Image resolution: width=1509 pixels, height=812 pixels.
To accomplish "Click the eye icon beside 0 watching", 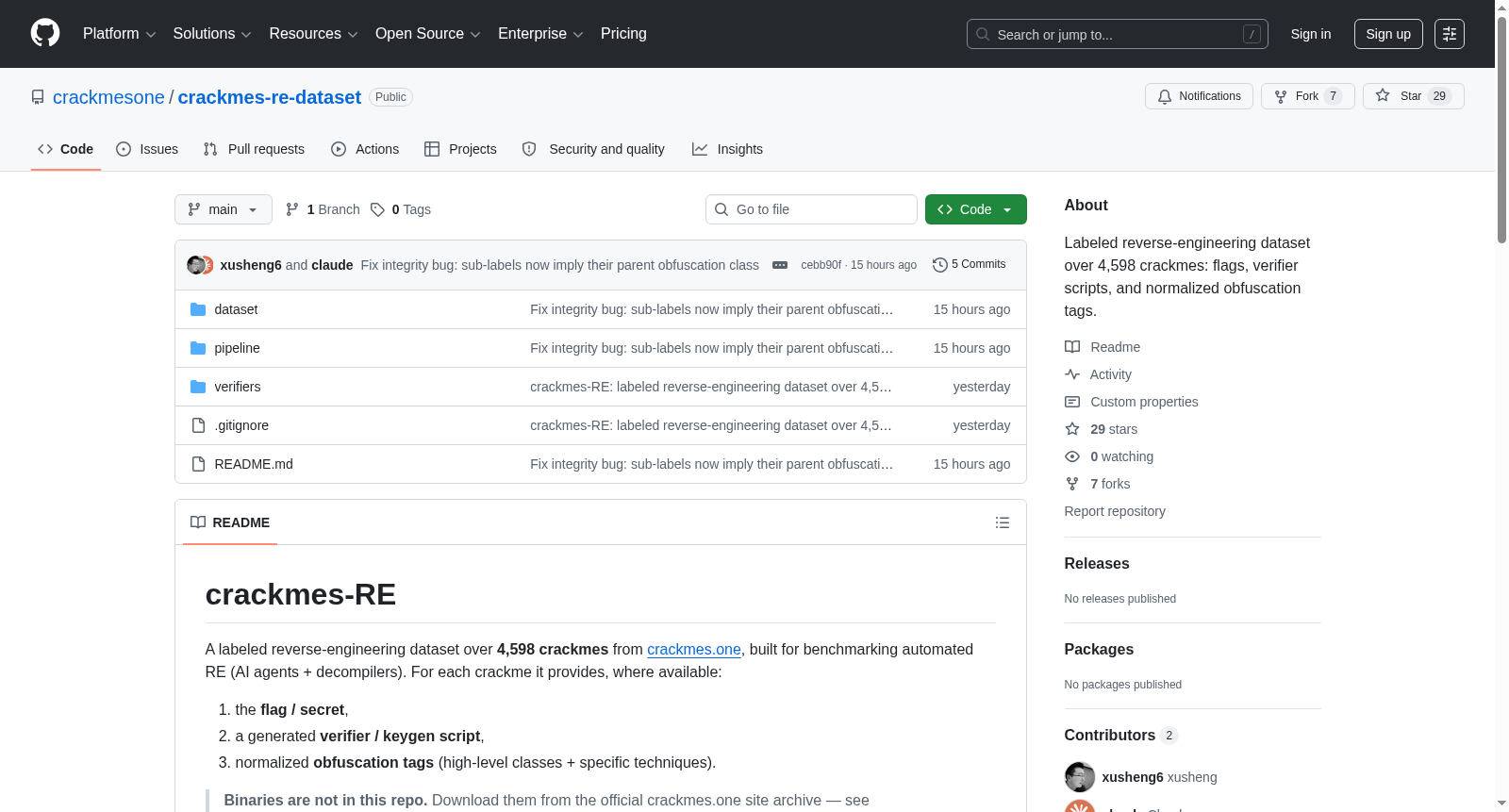I will click(1072, 456).
